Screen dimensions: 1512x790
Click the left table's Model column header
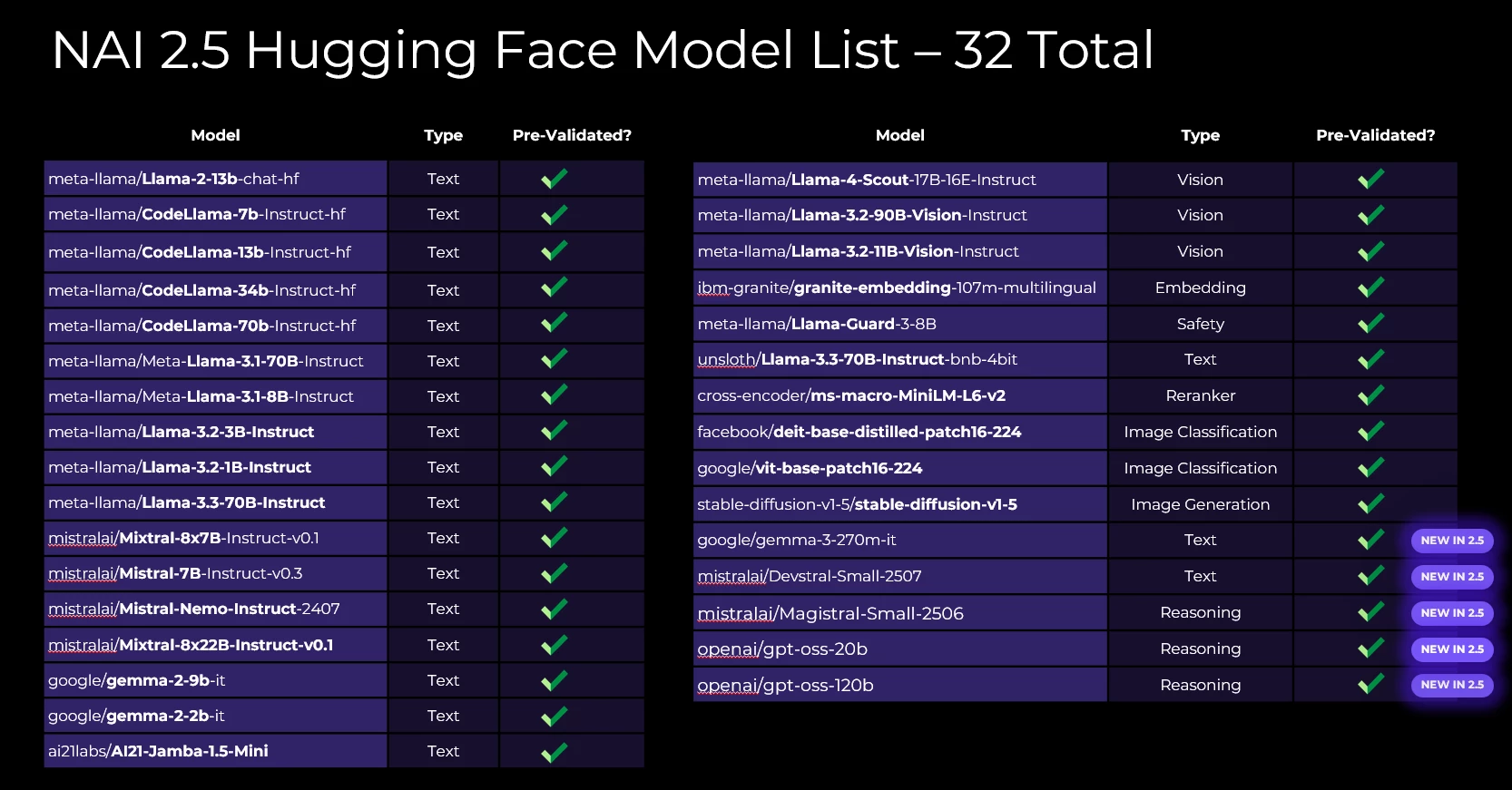coord(215,135)
